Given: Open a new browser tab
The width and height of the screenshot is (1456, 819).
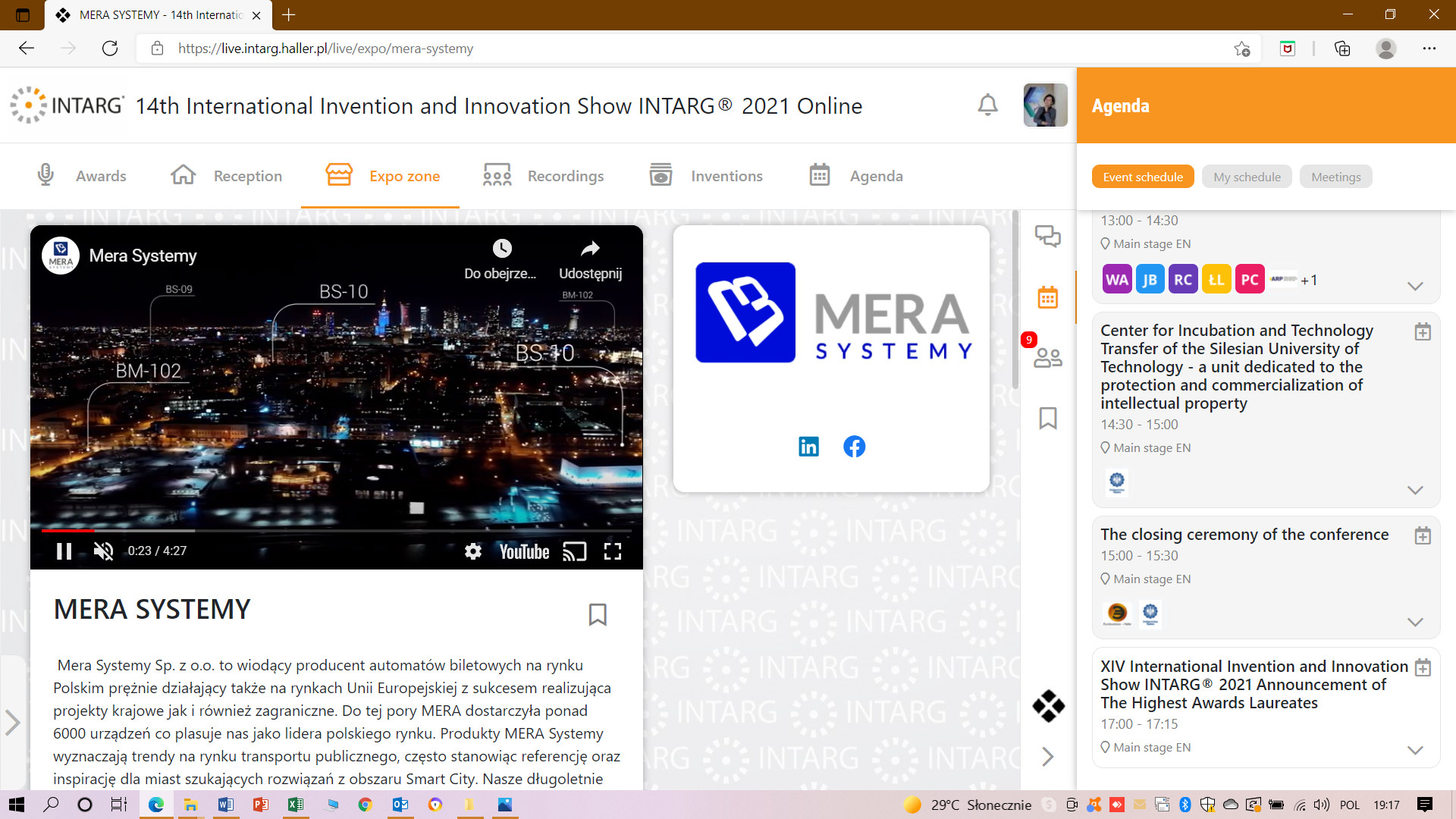Looking at the screenshot, I should (289, 14).
